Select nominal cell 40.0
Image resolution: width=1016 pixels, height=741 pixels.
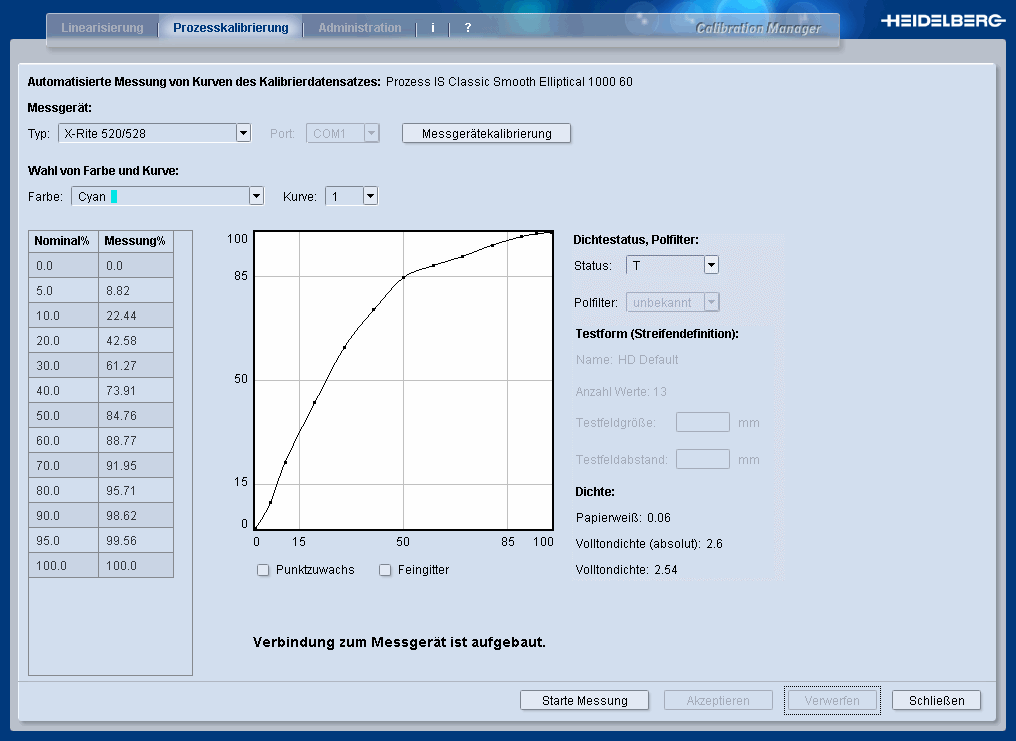pos(64,391)
